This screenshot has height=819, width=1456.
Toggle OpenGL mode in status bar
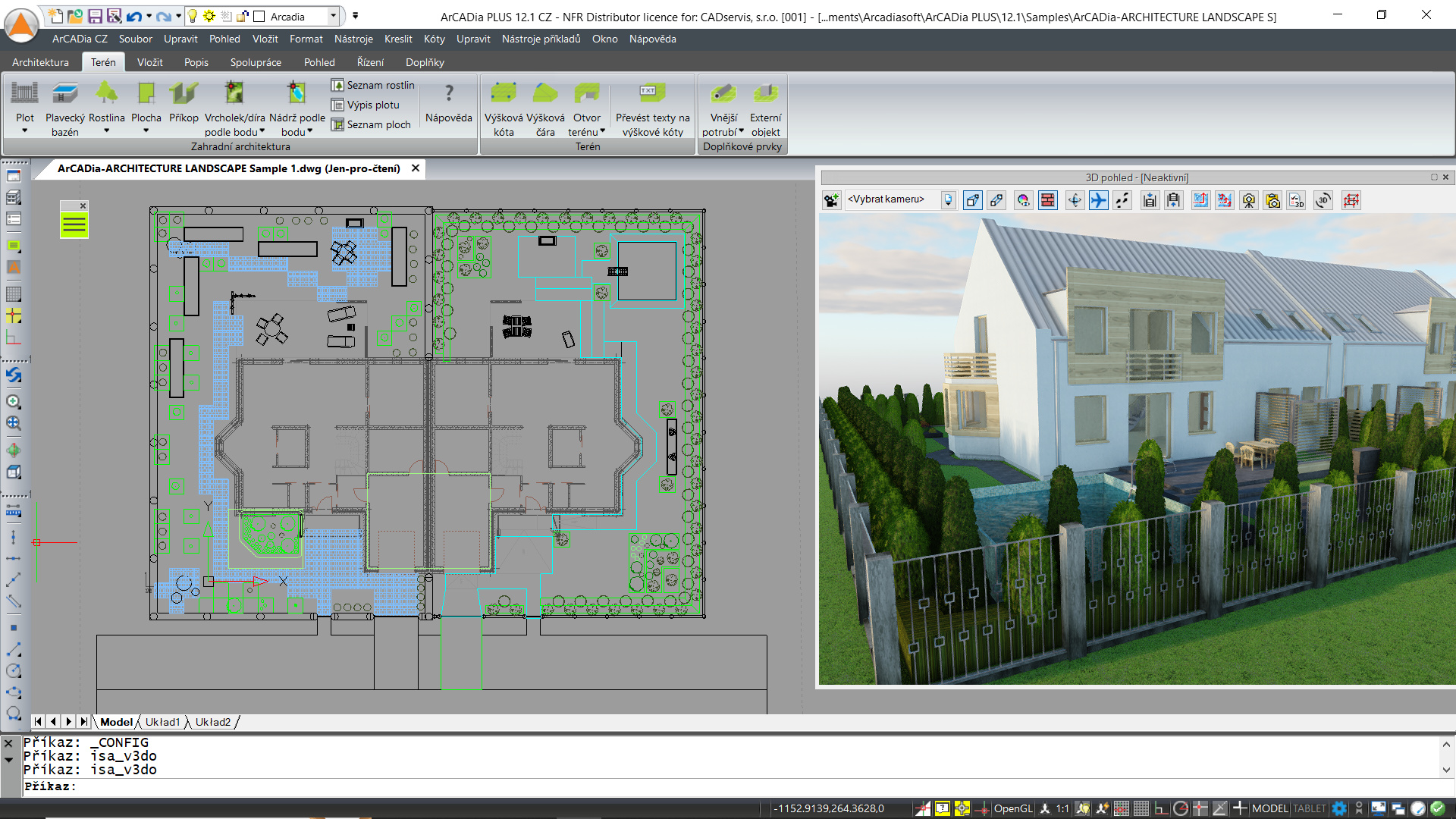coord(1012,808)
